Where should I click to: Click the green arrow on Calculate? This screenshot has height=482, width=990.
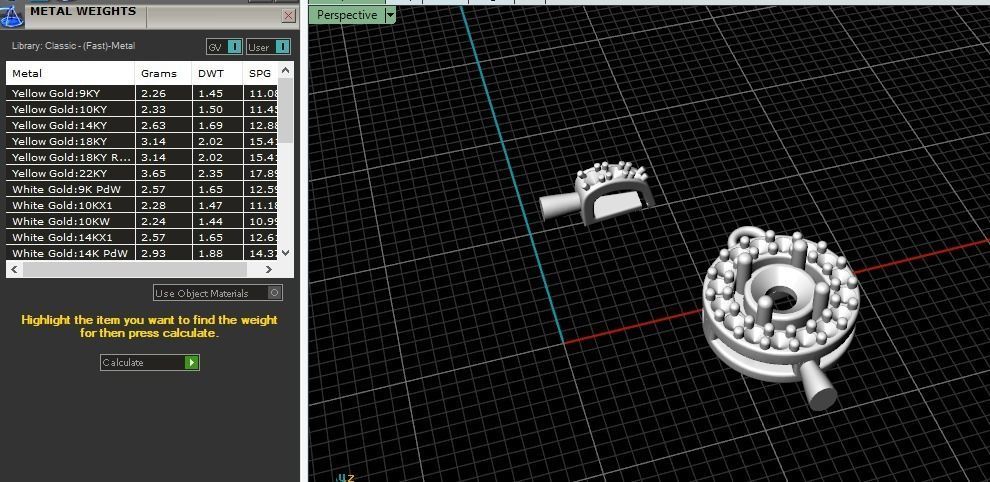(x=191, y=362)
